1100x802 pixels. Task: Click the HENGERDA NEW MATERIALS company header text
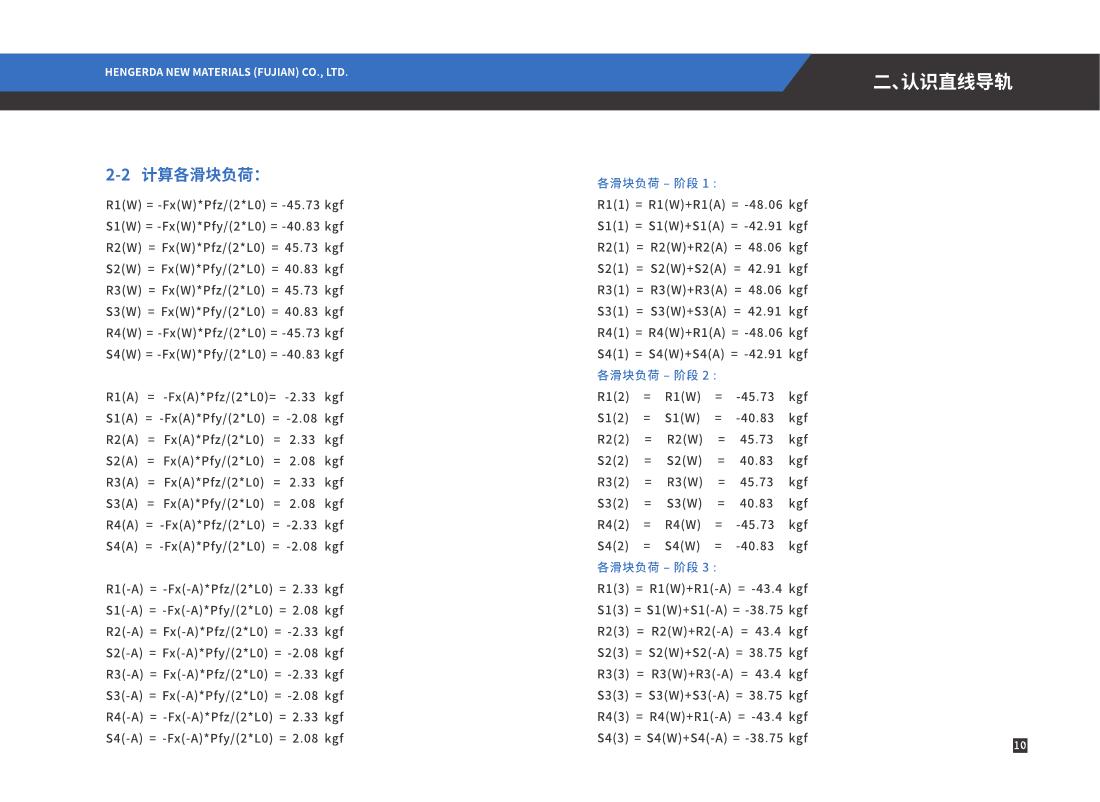tap(226, 72)
